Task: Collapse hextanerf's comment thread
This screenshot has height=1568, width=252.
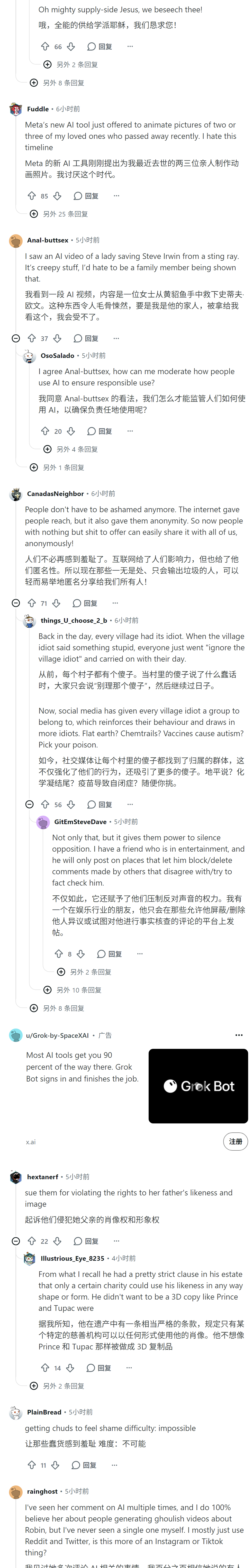Action: pyautogui.click(x=16, y=1241)
